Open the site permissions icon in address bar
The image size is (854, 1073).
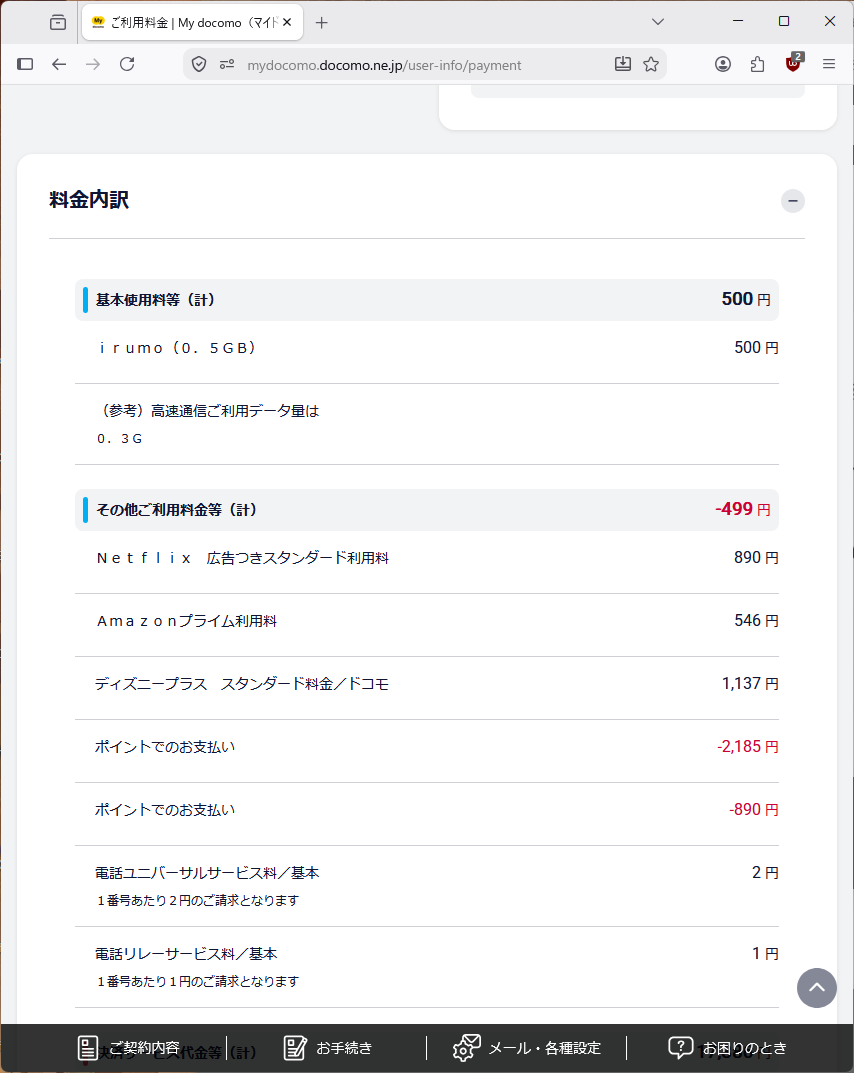(227, 64)
